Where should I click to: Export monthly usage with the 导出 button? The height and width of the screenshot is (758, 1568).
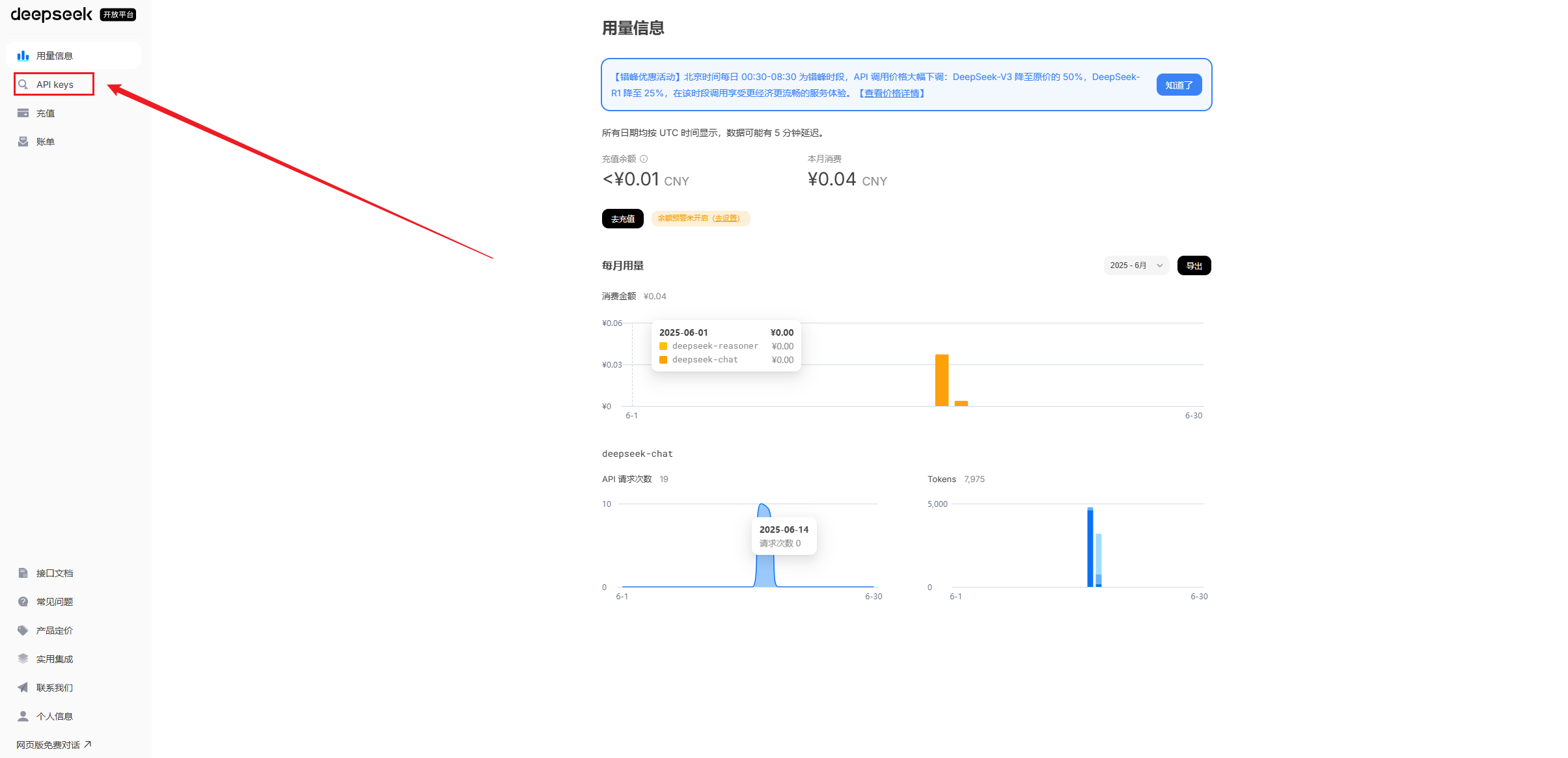click(1194, 265)
